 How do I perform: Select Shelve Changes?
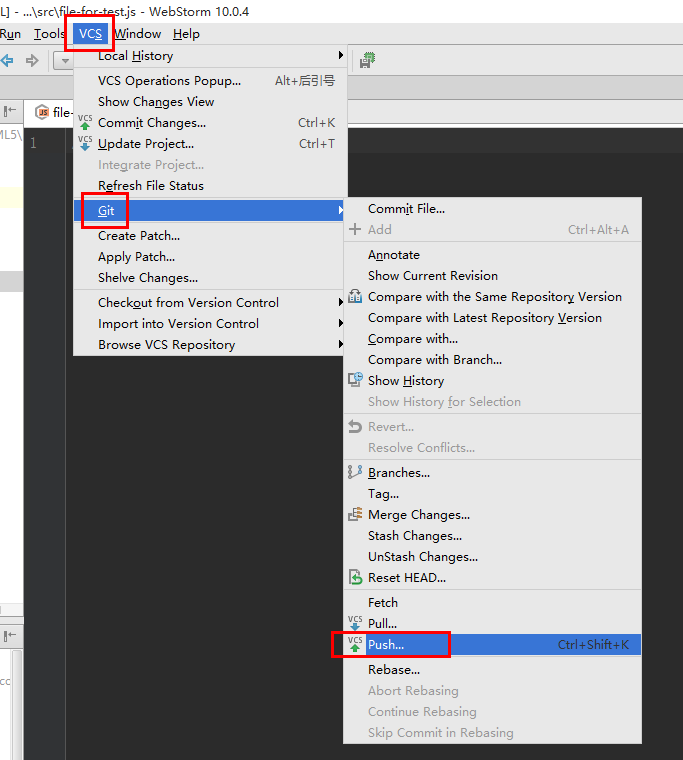point(209,278)
